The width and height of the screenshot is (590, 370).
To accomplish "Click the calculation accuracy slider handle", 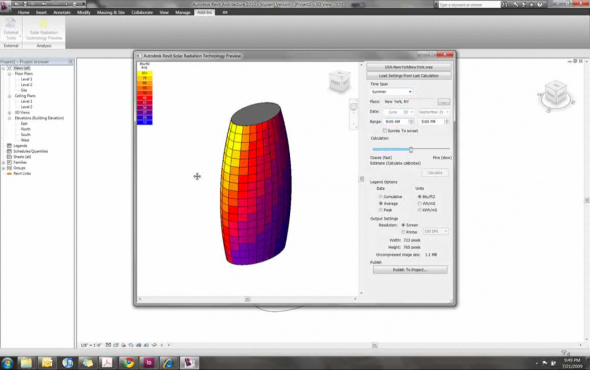I will (411, 150).
